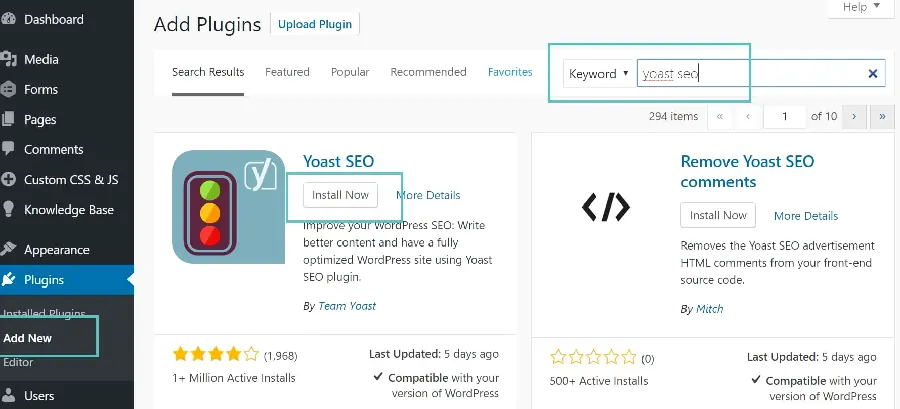Select the plugin Editor submenu item
Screen dimensions: 900x409
point(18,362)
